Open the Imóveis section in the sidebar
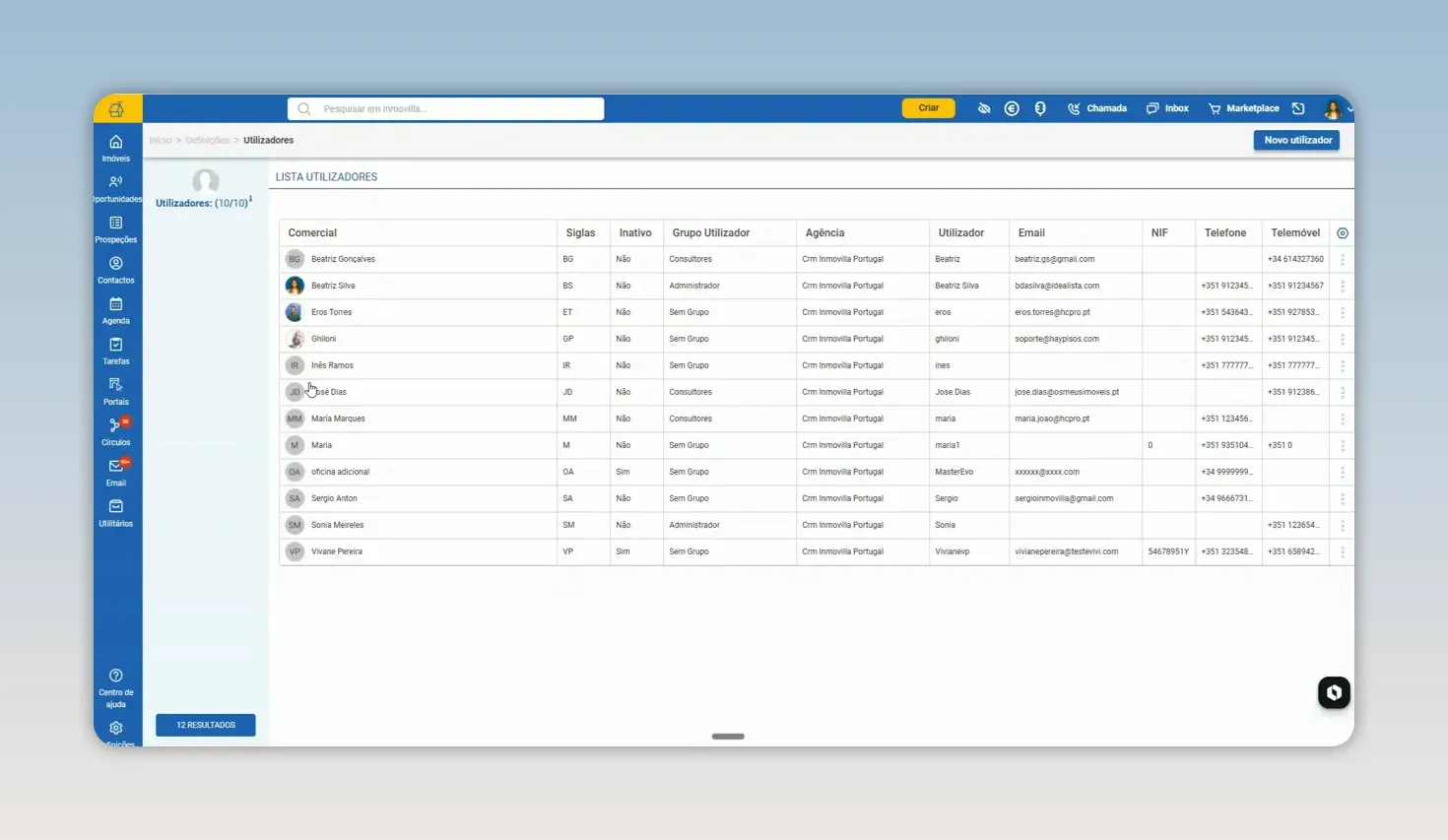 click(x=116, y=148)
